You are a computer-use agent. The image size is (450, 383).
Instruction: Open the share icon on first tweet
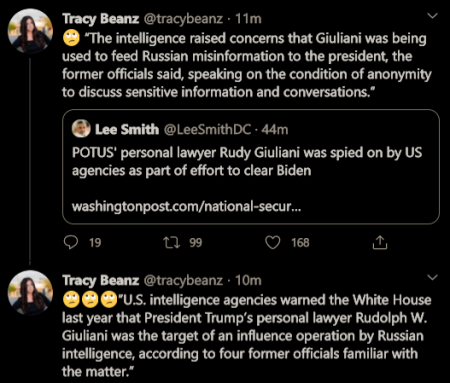click(x=380, y=242)
